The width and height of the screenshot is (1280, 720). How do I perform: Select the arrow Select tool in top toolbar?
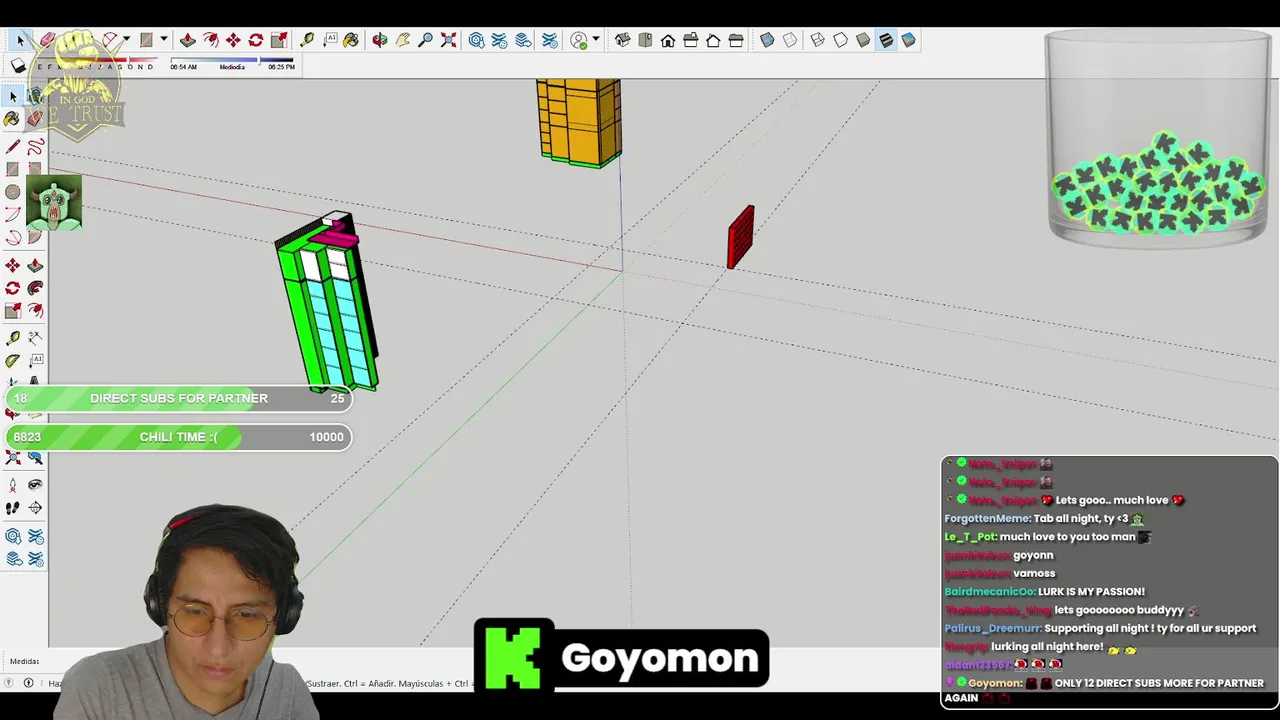tap(20, 40)
